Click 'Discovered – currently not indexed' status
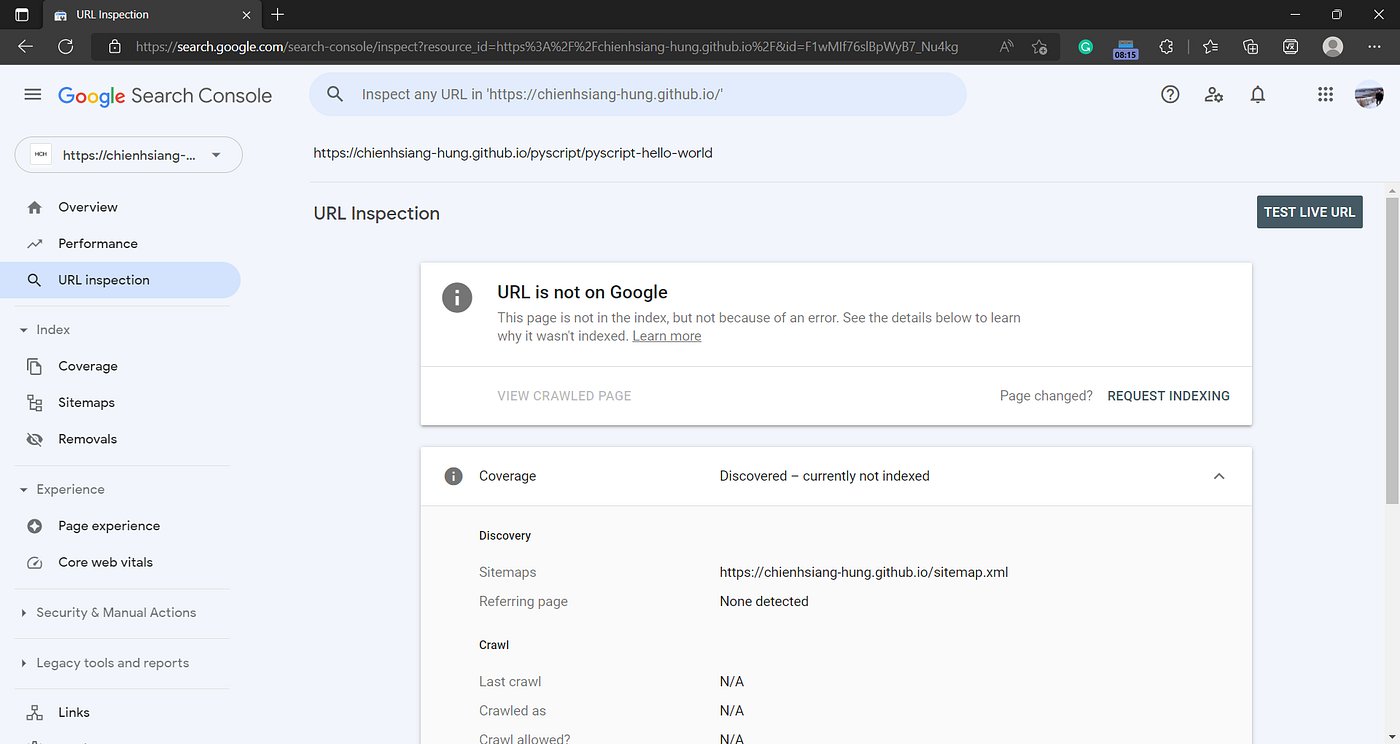Viewport: 1400px width, 744px height. coord(825,476)
